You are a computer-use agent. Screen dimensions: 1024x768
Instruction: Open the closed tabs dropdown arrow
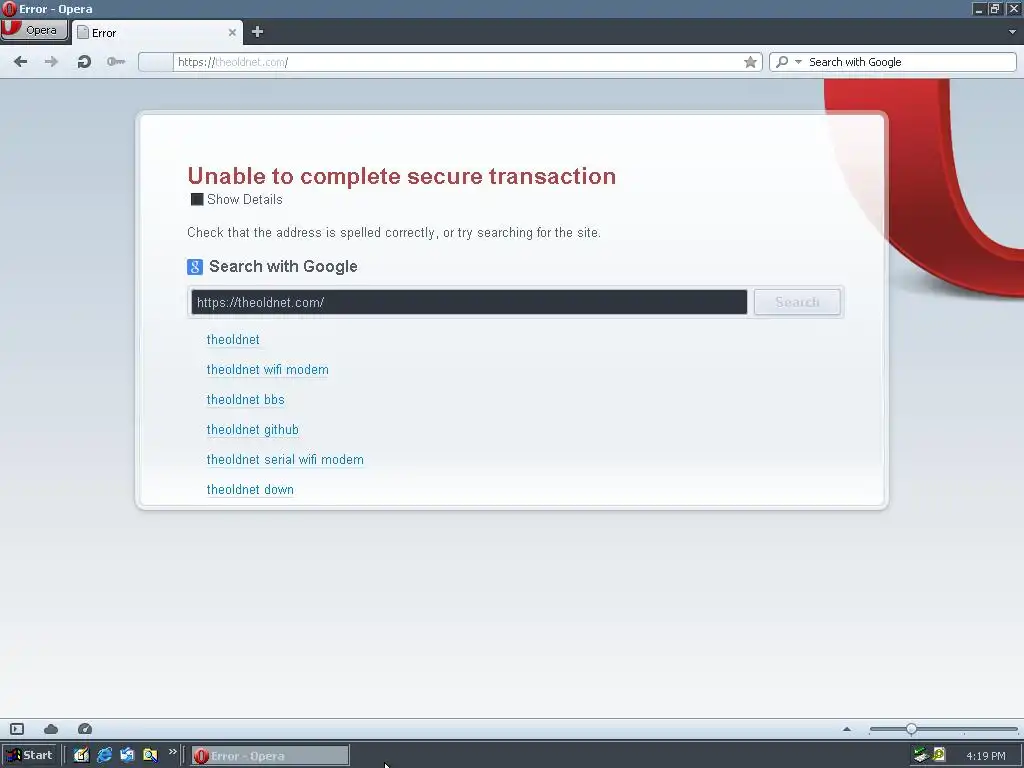tap(1012, 31)
